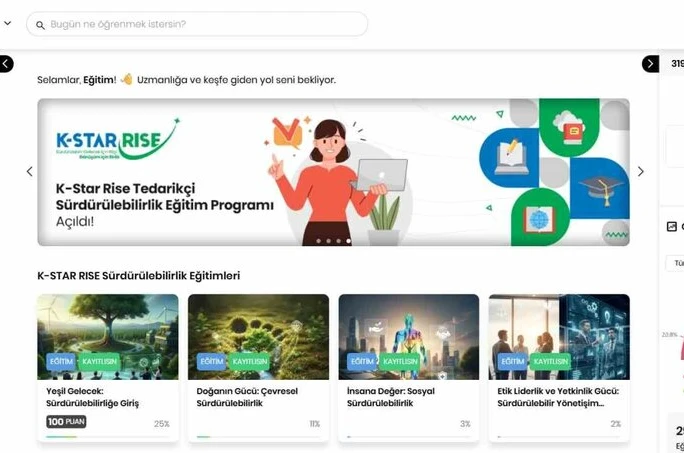Image resolution: width=684 pixels, height=453 pixels.
Task: Open the 'İnsana Değer: Sosyal Sürdürülebilirlik' title link
Action: (x=391, y=397)
